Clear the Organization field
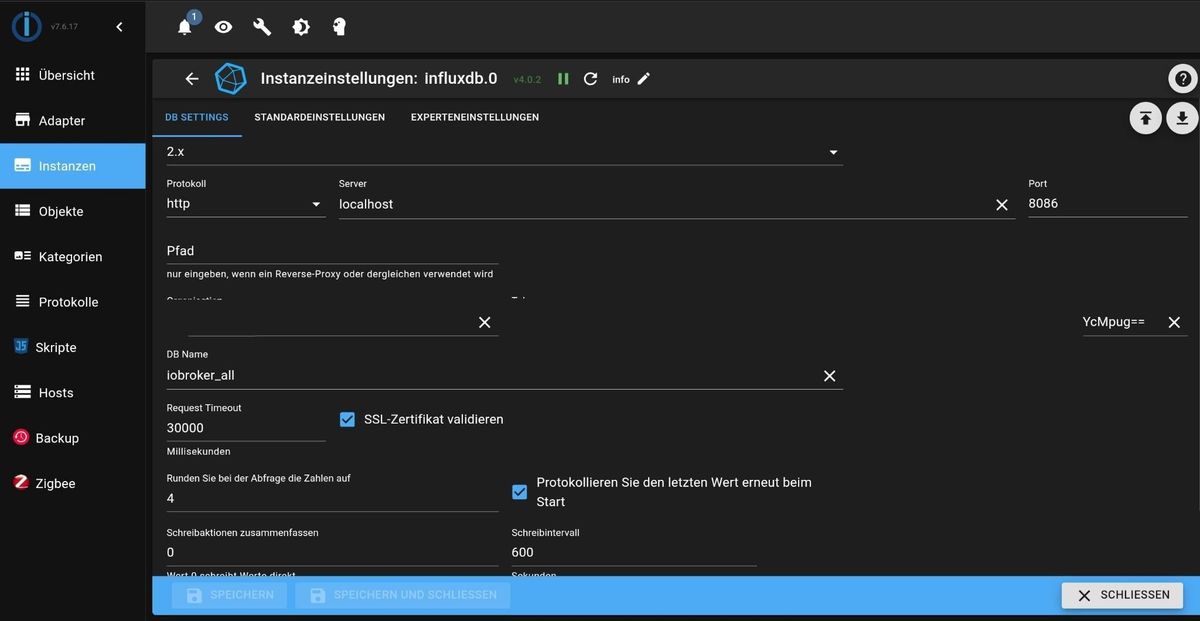Screen dimensions: 1200x621 485,322
